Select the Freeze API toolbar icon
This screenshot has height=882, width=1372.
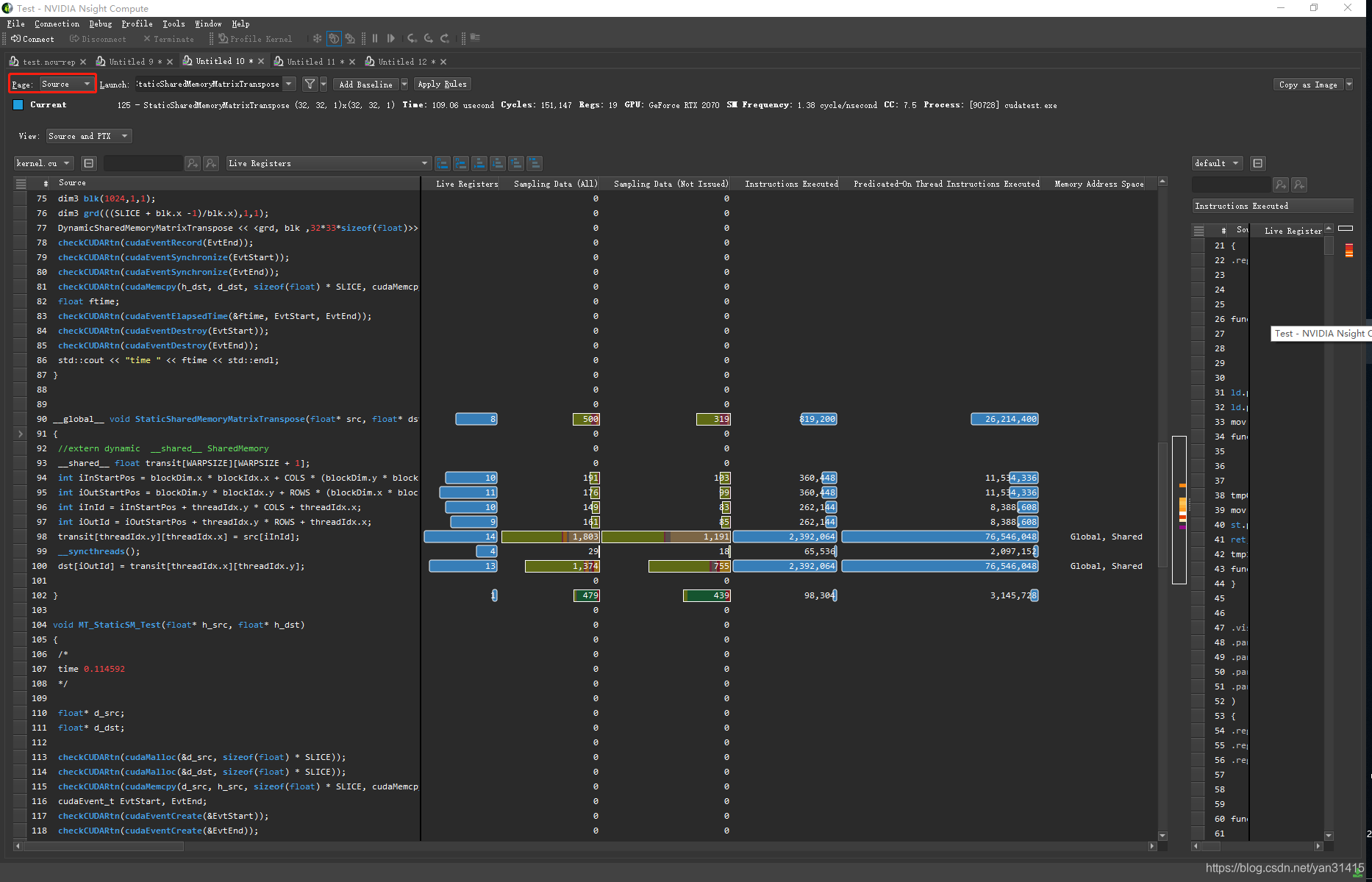point(318,38)
